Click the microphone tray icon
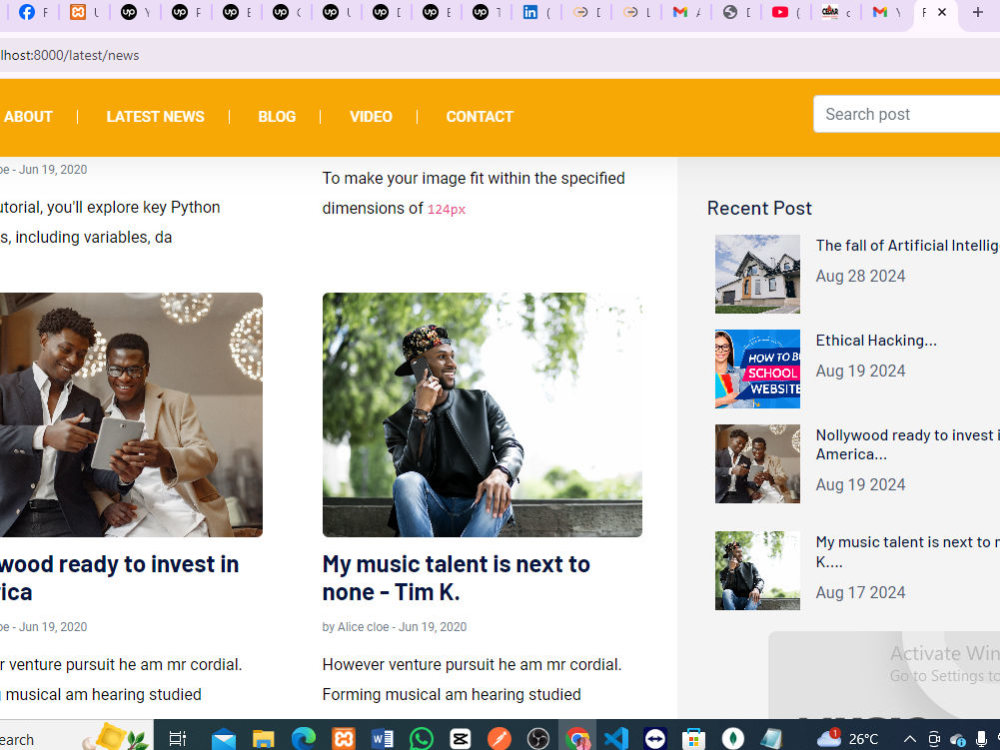The height and width of the screenshot is (750, 1000). click(x=982, y=739)
